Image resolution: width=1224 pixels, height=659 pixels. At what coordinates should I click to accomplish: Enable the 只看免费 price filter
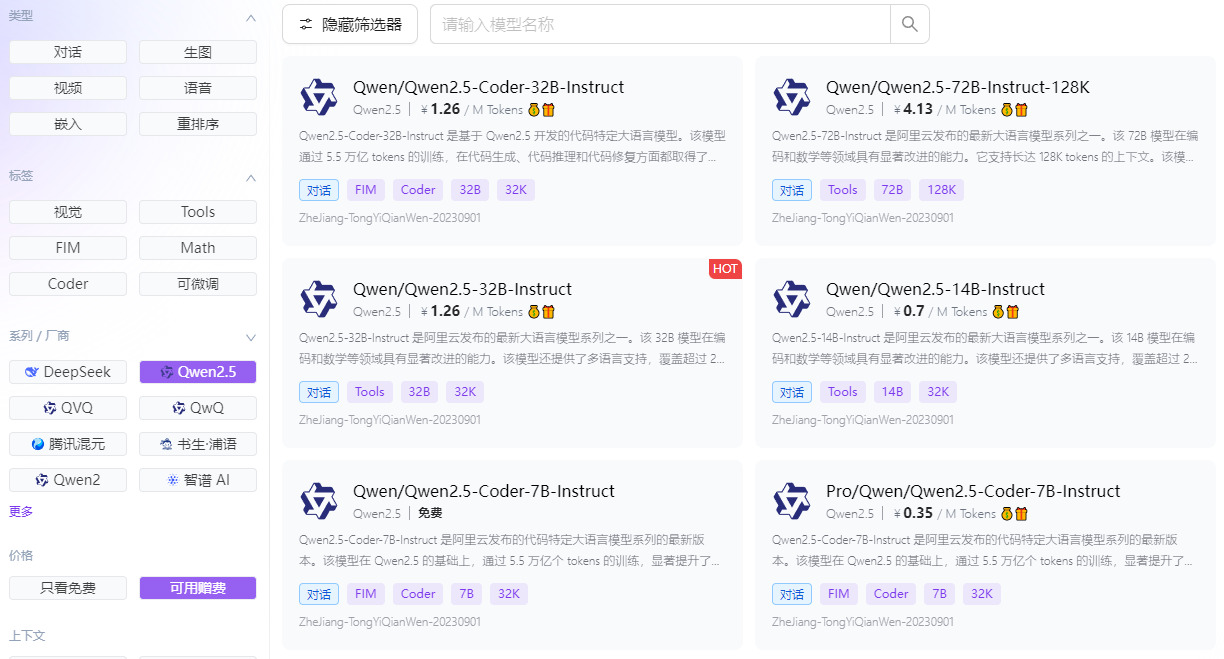67,587
